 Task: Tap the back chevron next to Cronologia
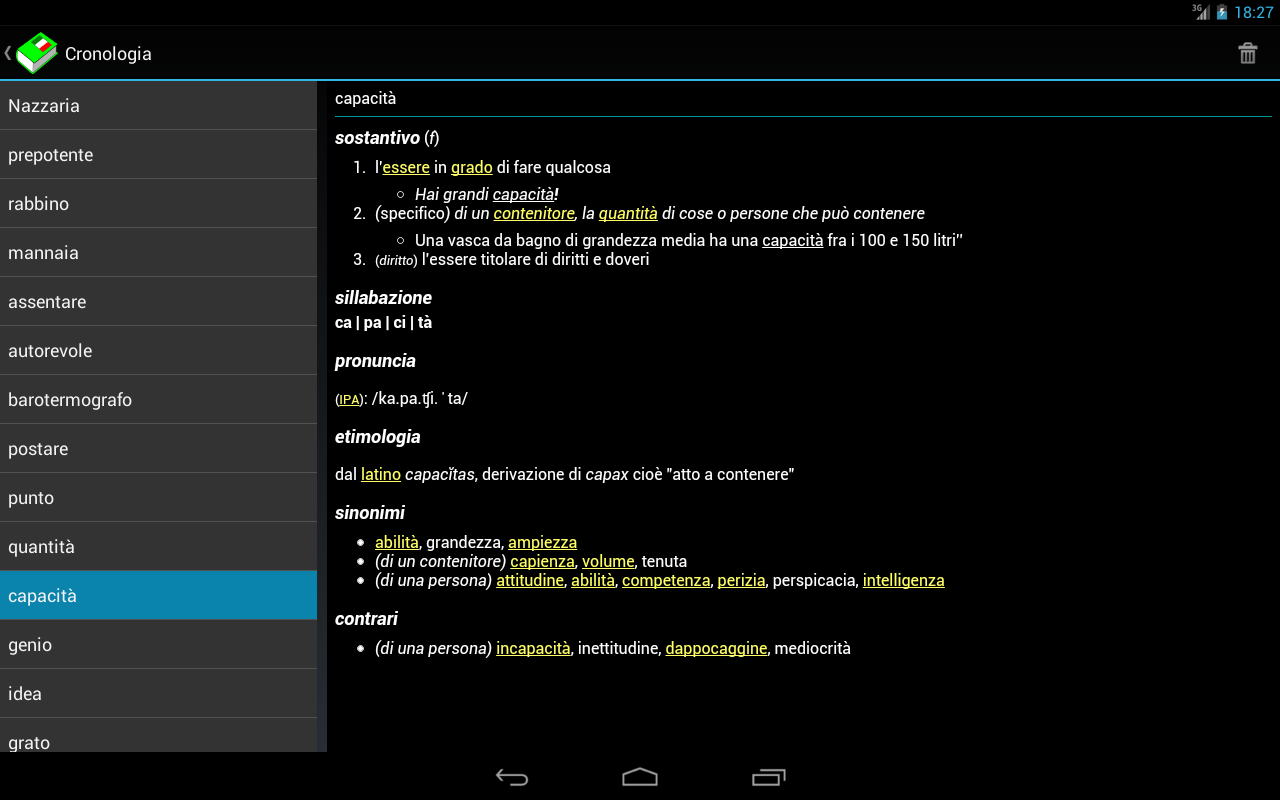[x=7, y=53]
